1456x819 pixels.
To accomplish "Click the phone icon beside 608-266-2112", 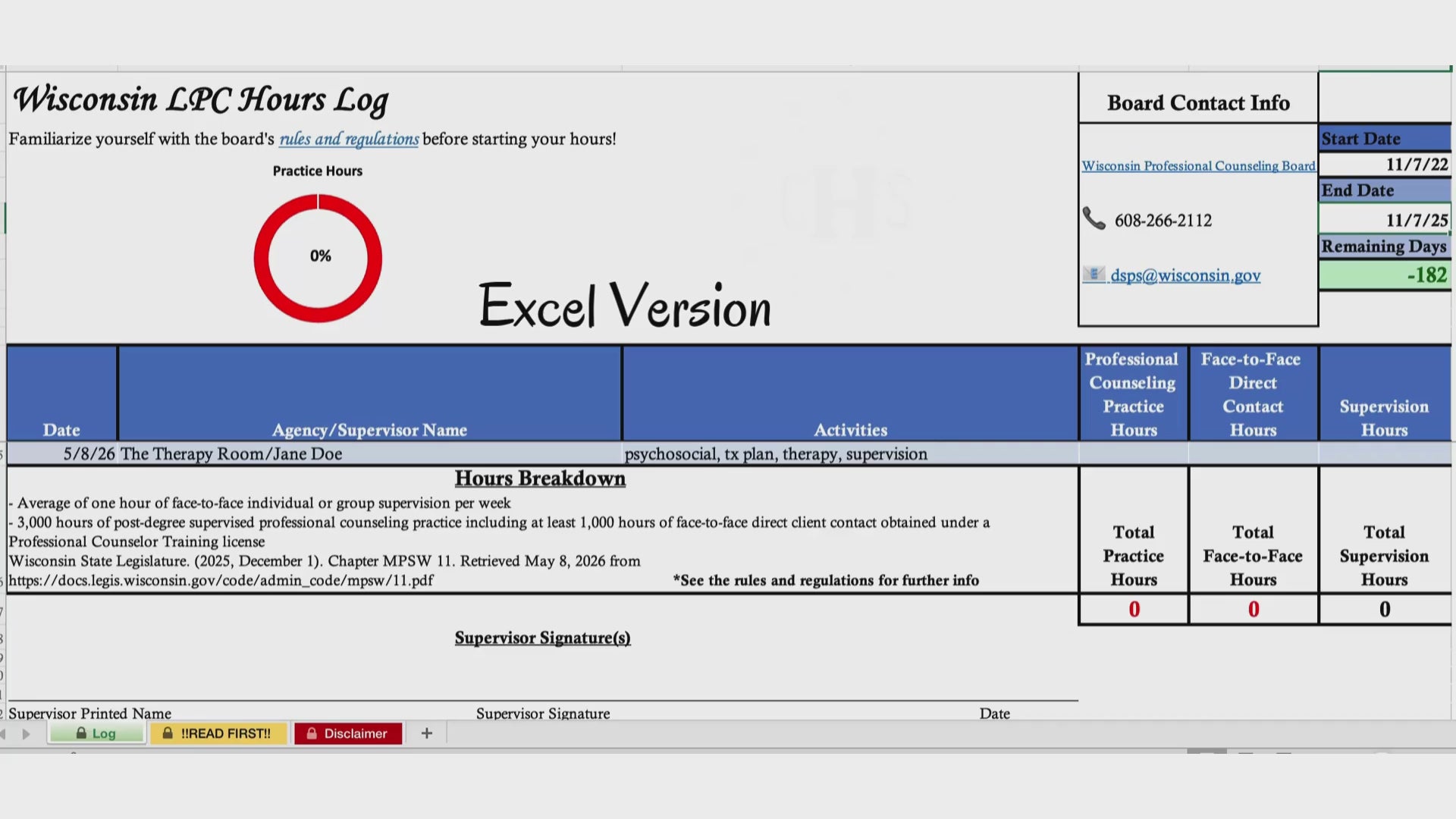I will [1094, 219].
